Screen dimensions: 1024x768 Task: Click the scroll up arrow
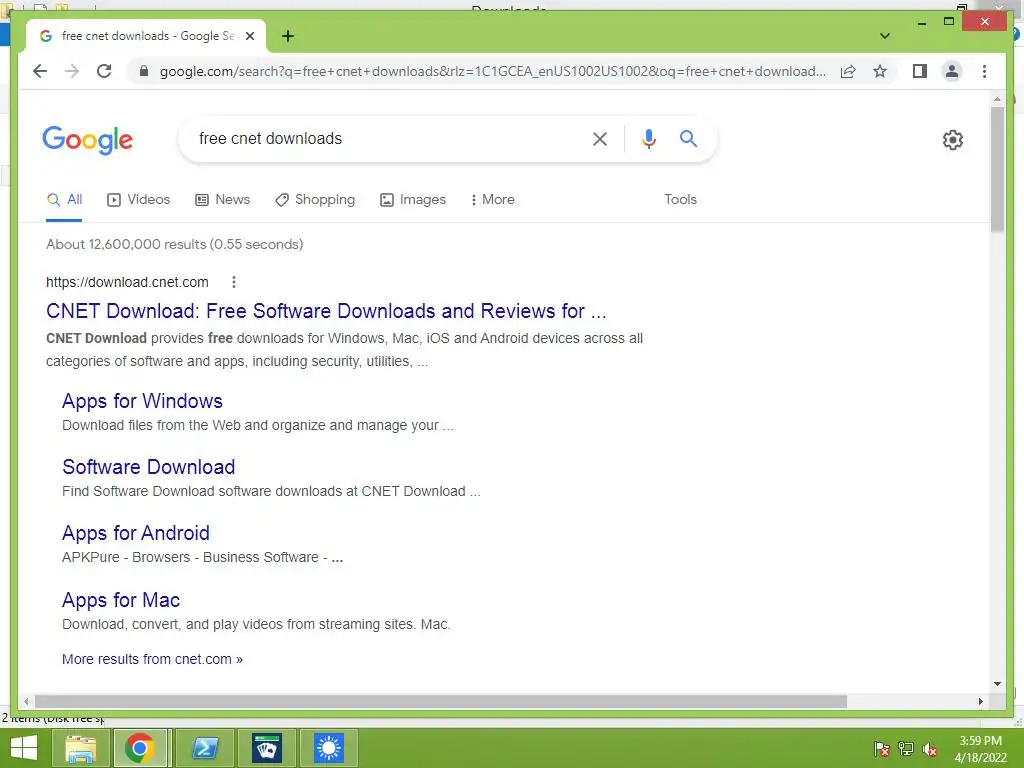(x=997, y=99)
